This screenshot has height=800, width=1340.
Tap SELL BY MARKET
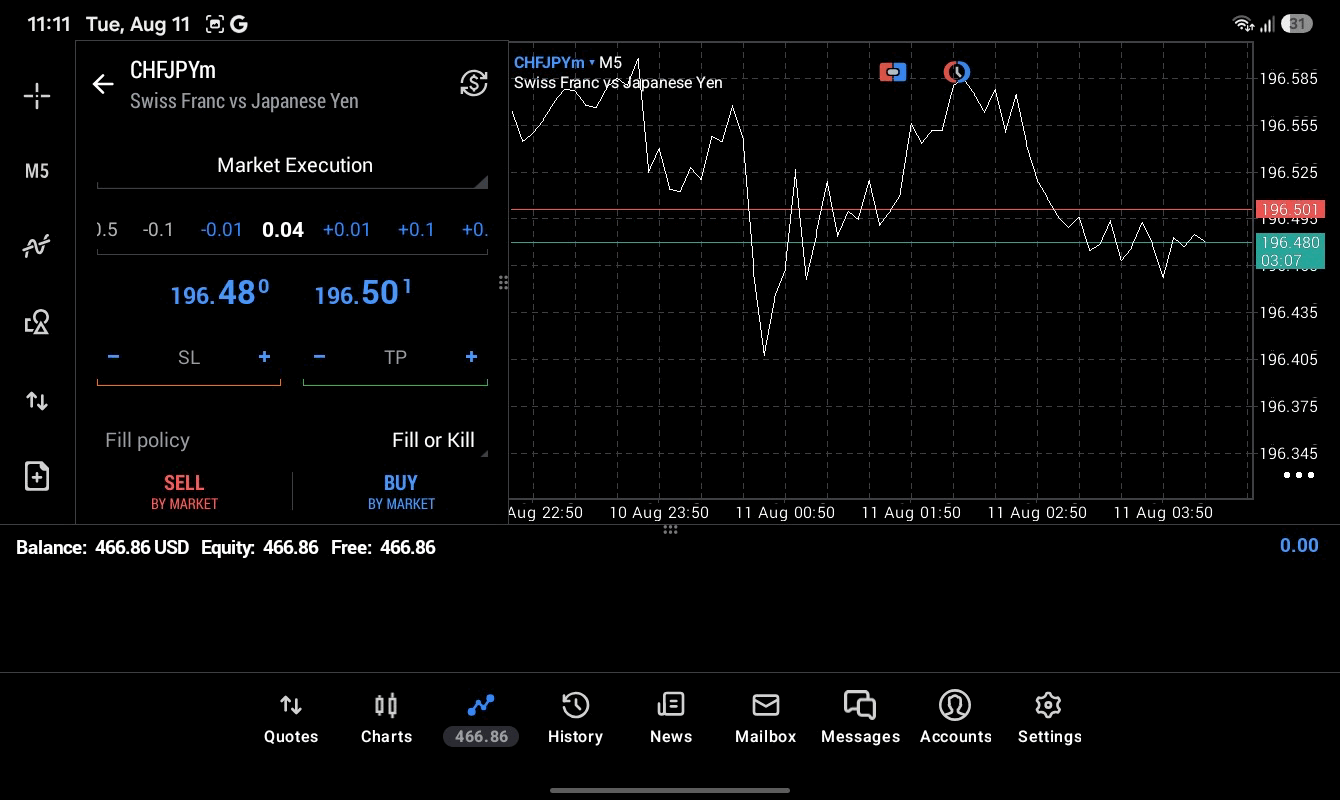pos(184,492)
